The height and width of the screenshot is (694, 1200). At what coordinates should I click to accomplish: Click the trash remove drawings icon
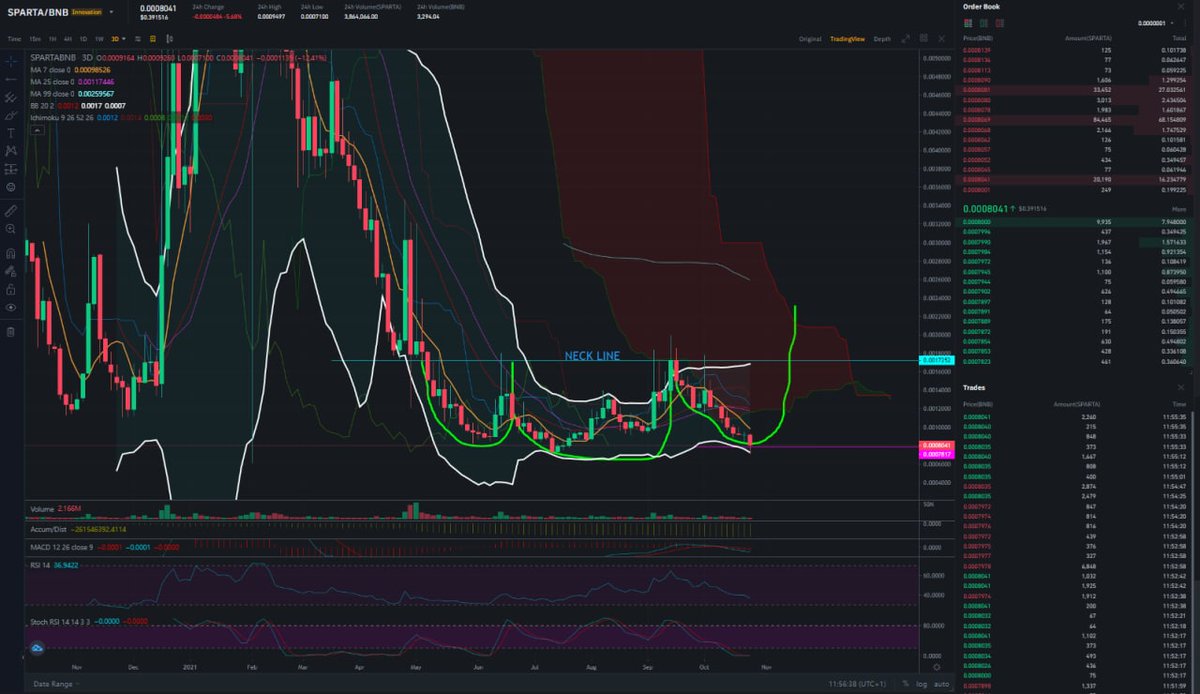tap(11, 331)
